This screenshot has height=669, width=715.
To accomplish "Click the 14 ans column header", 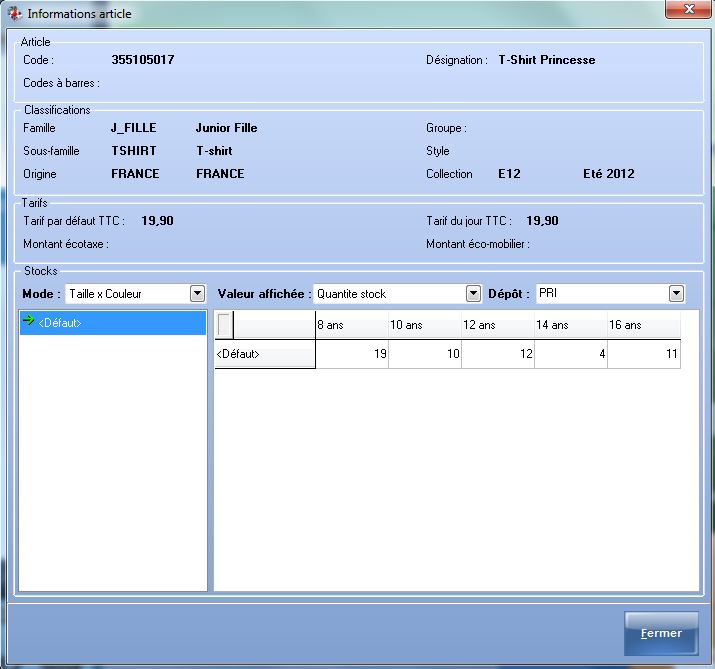I will point(570,325).
